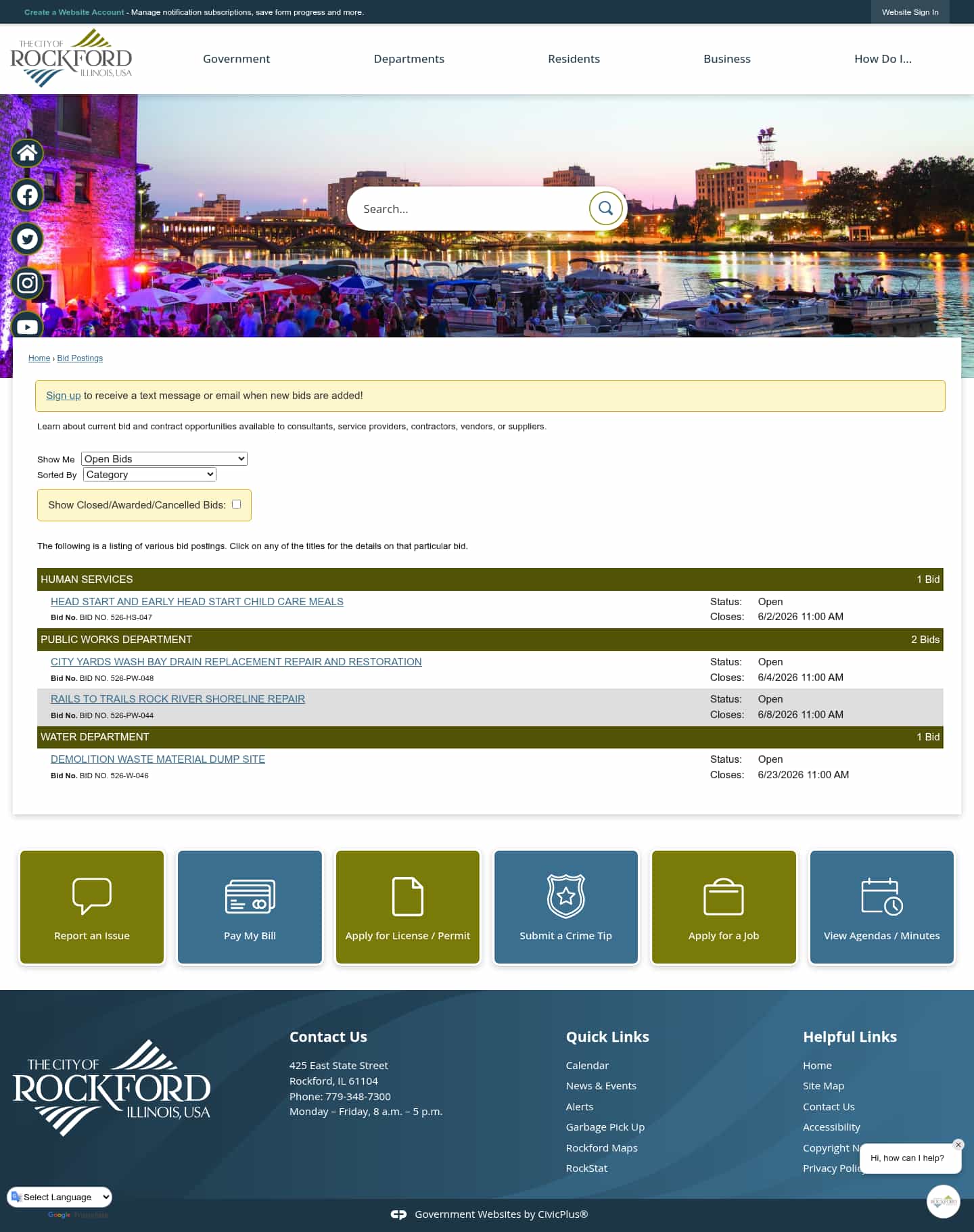Click the credit card Pay My Bill icon
The height and width of the screenshot is (1232, 974).
tap(250, 897)
